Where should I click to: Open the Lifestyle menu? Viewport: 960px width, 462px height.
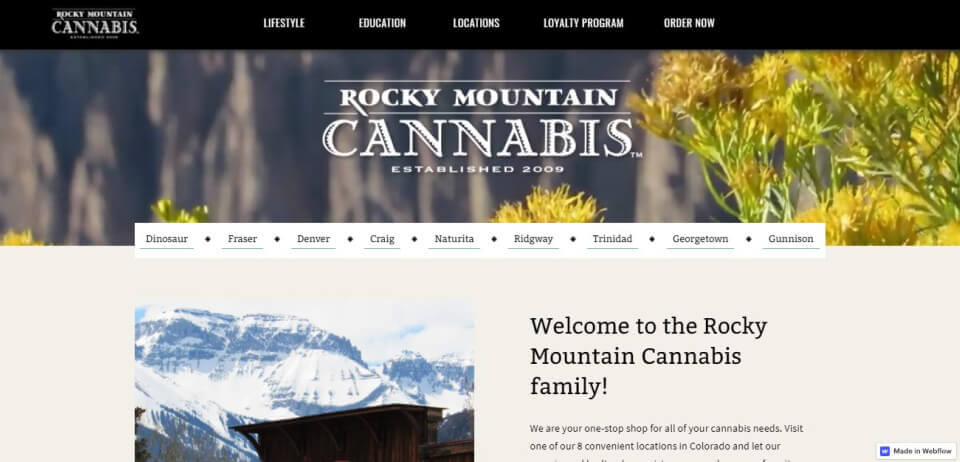coord(284,23)
